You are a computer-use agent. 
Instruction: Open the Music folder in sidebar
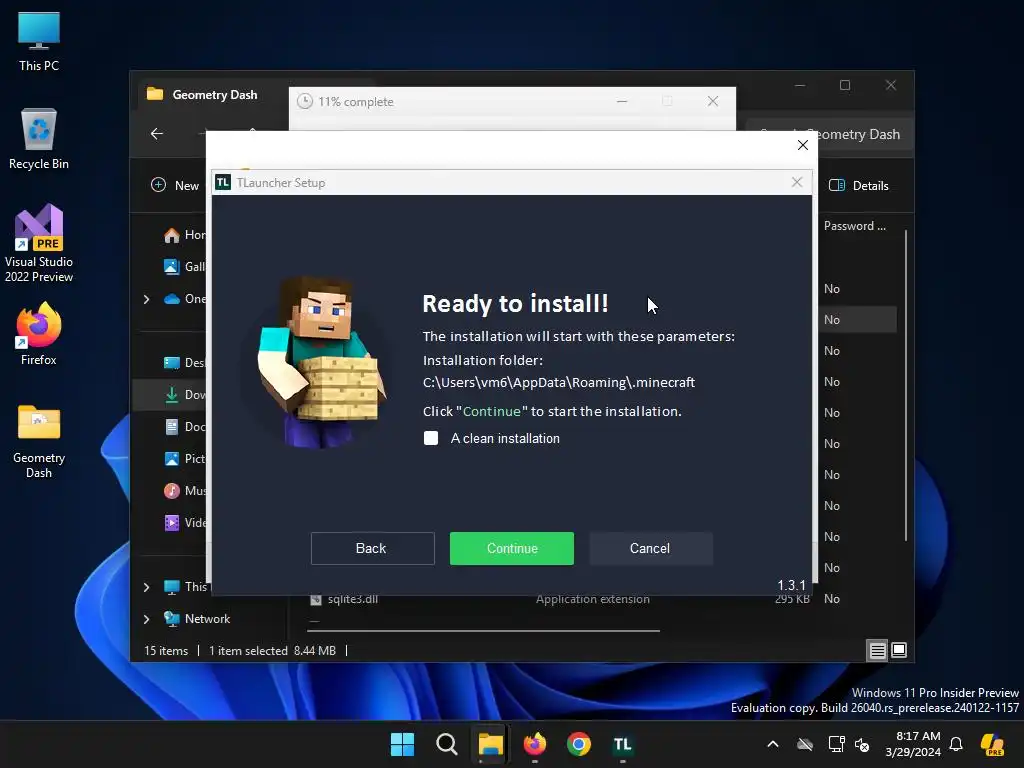click(185, 490)
